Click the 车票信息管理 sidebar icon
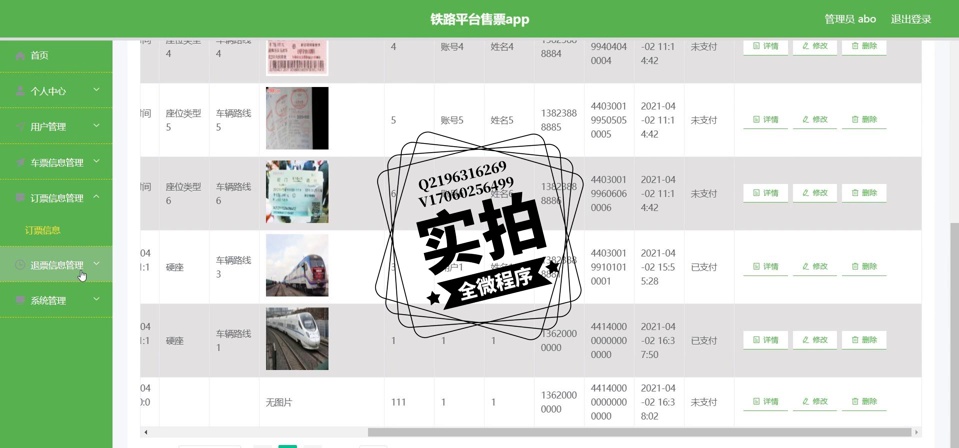The height and width of the screenshot is (448, 959). 20,162
